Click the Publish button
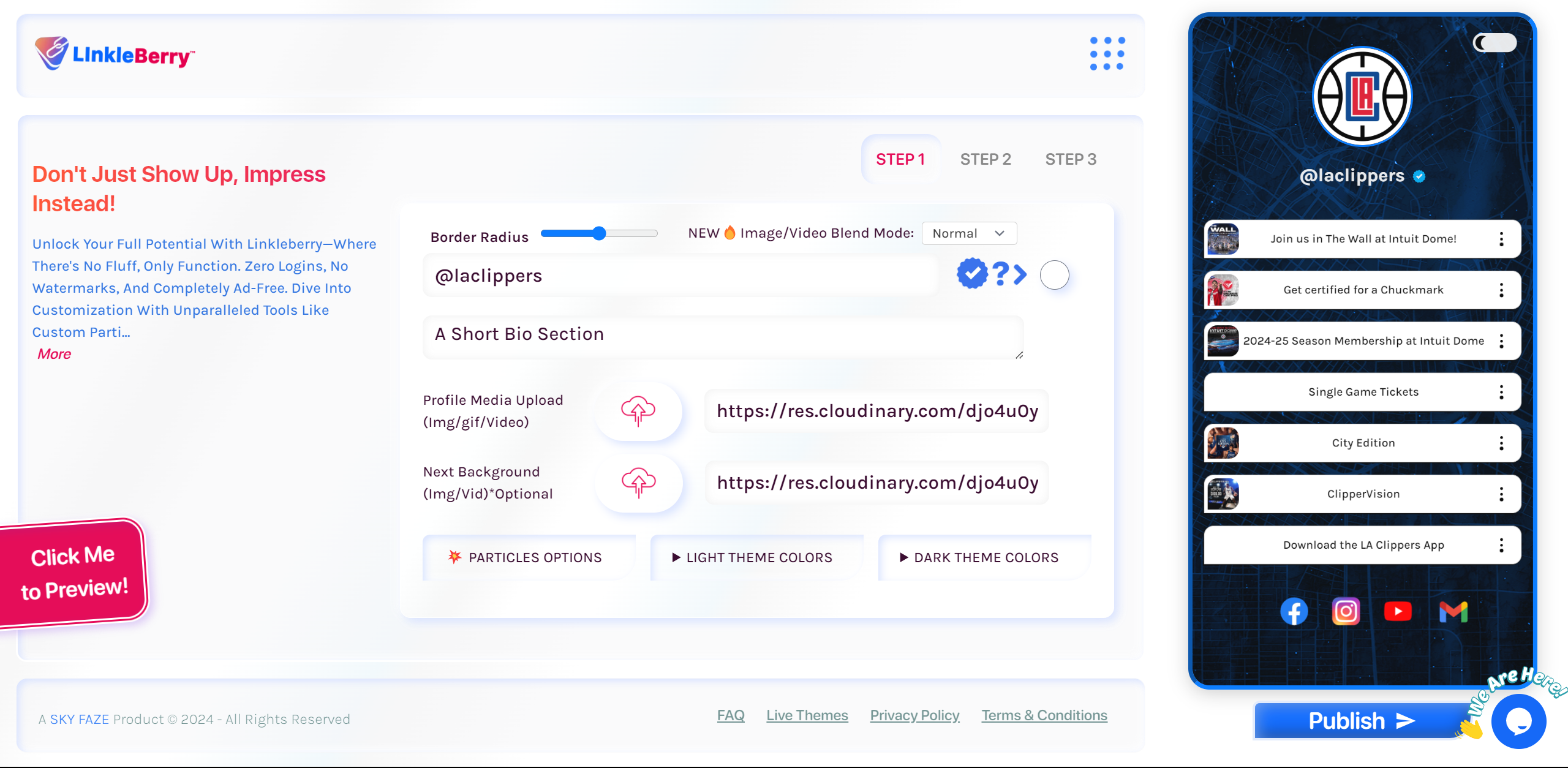The image size is (1568, 768). pos(1361,721)
